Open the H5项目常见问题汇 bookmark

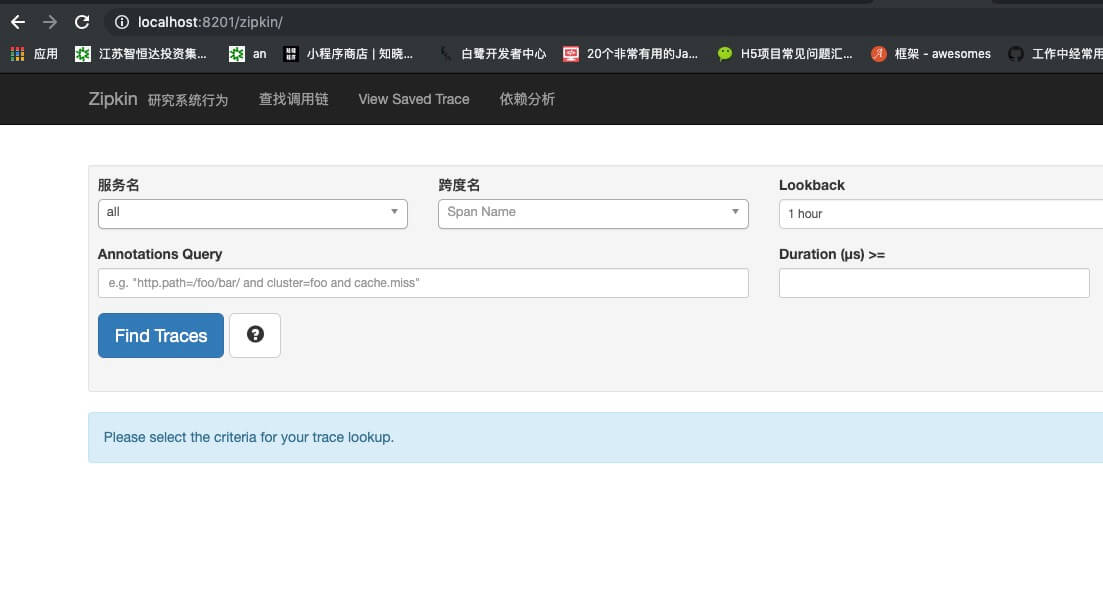785,53
